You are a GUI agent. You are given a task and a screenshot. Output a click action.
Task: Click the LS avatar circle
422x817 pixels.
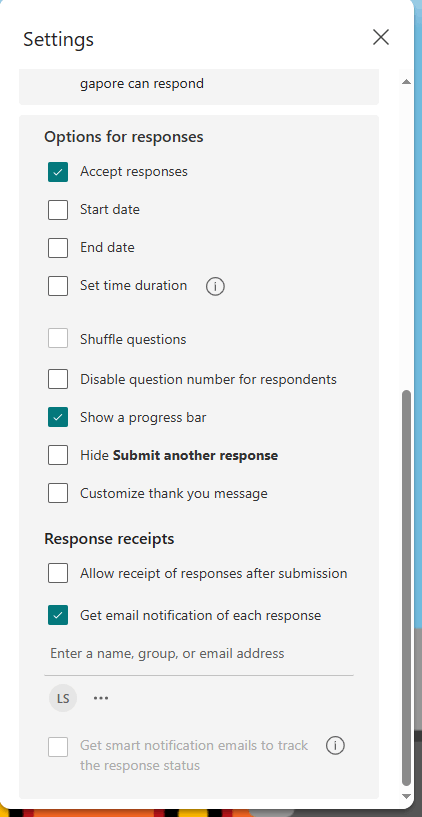click(x=63, y=698)
